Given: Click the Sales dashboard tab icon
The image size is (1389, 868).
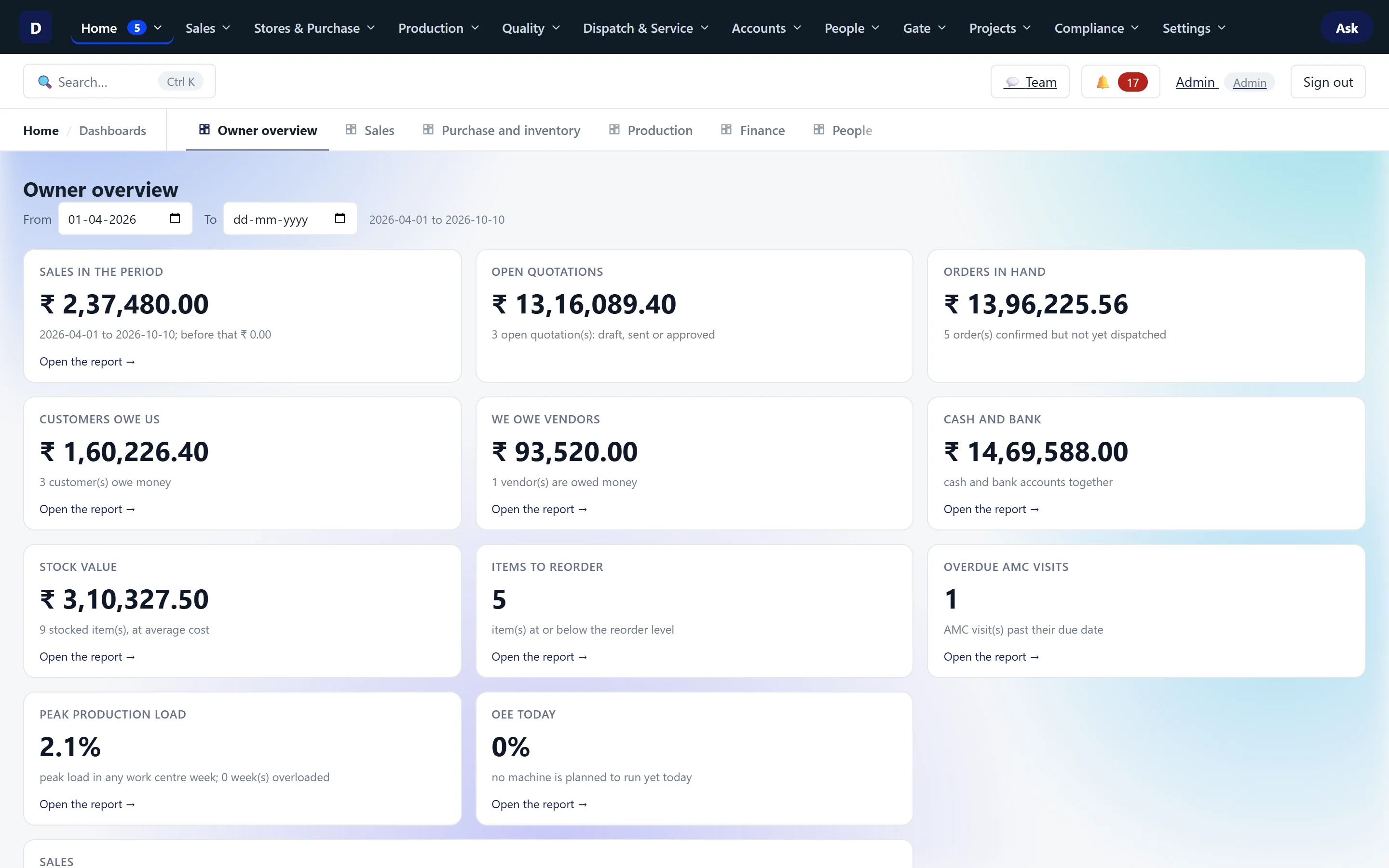Looking at the screenshot, I should tap(351, 129).
